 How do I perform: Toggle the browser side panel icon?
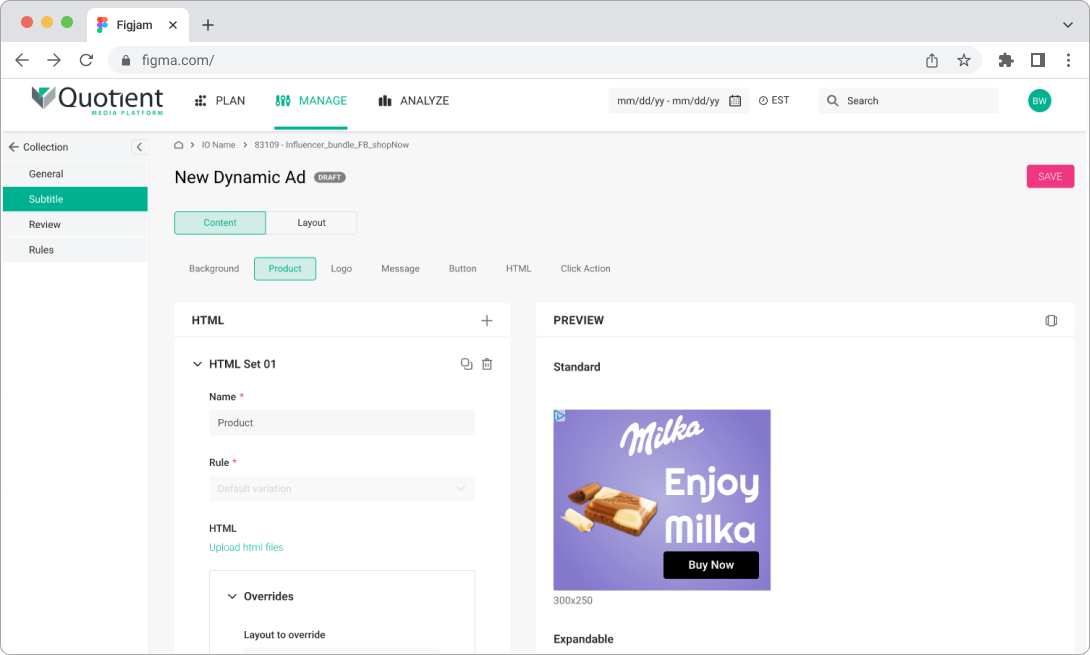(1038, 60)
